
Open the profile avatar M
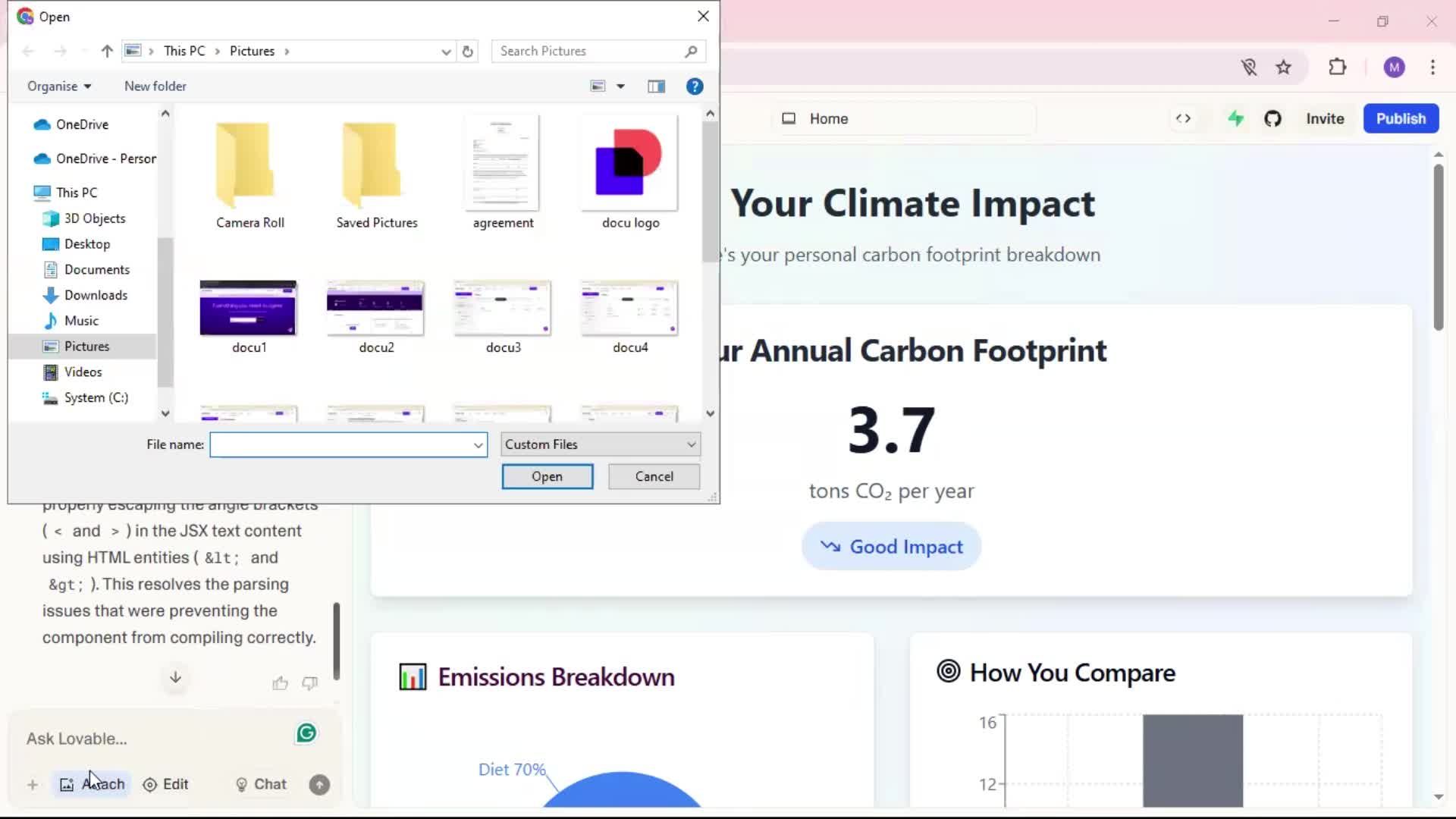pos(1394,67)
